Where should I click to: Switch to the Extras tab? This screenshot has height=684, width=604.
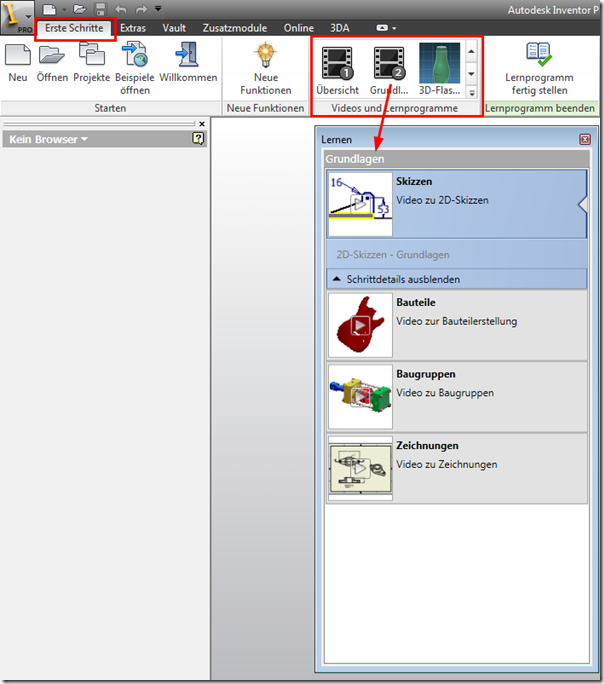tap(133, 28)
